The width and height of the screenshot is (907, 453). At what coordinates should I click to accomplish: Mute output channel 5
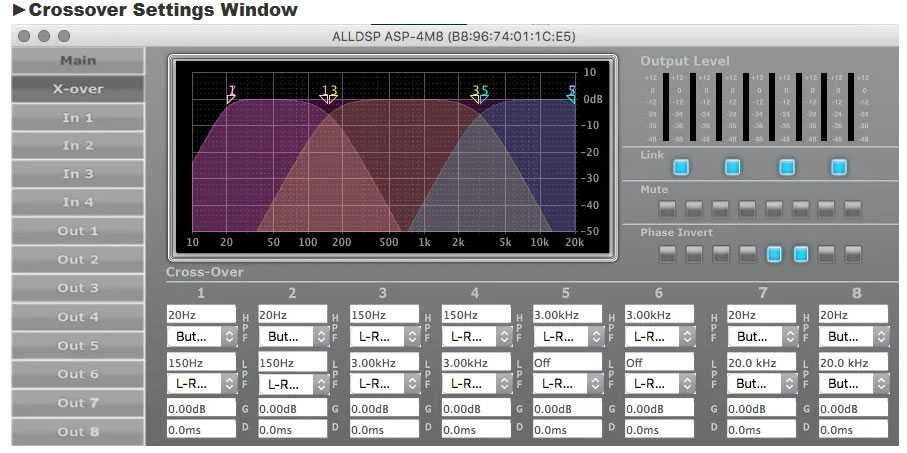pyautogui.click(x=774, y=208)
